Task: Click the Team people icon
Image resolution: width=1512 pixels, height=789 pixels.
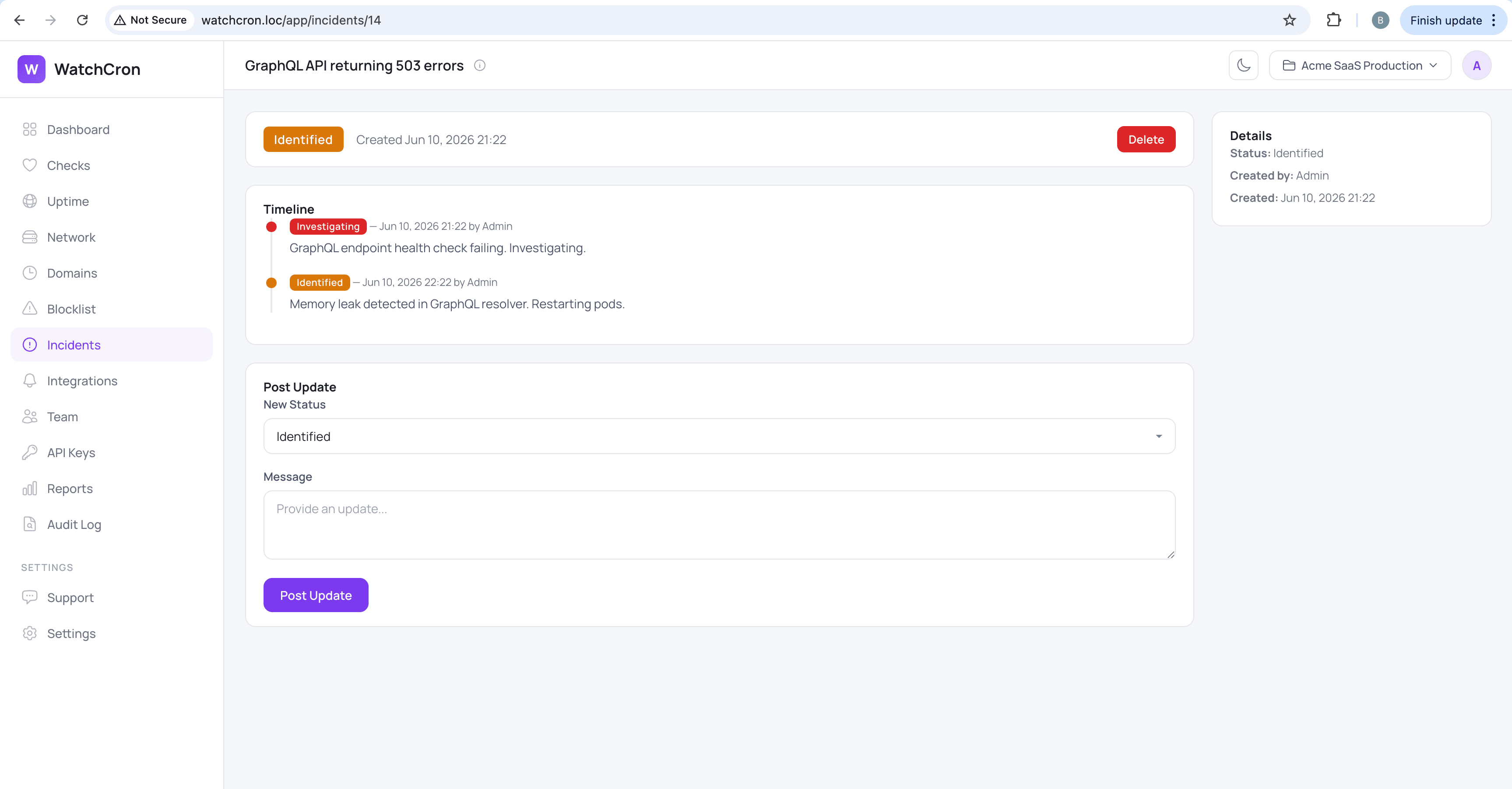Action: pos(29,416)
